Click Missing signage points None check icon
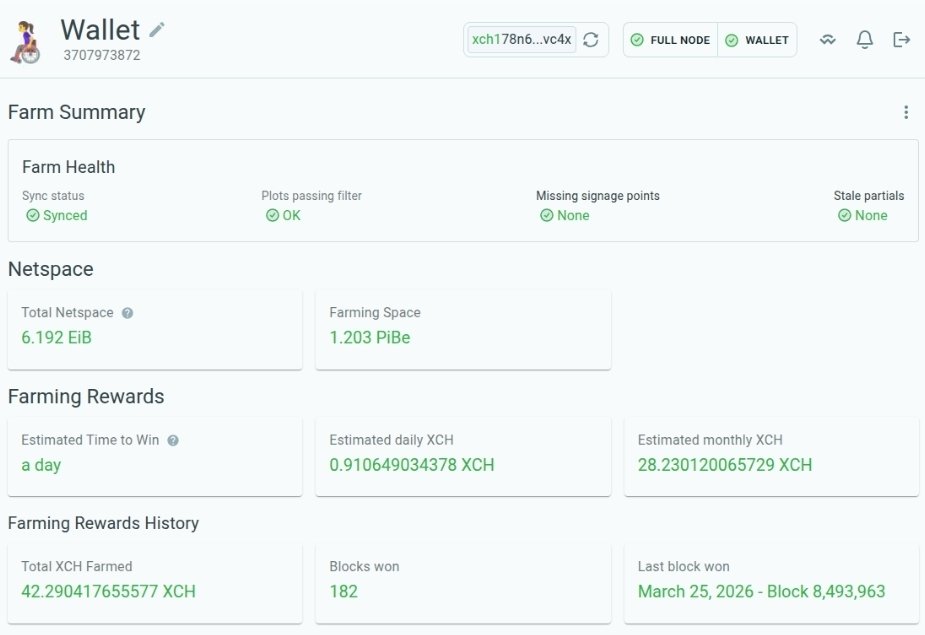Screen dimensions: 925x635 [547, 215]
